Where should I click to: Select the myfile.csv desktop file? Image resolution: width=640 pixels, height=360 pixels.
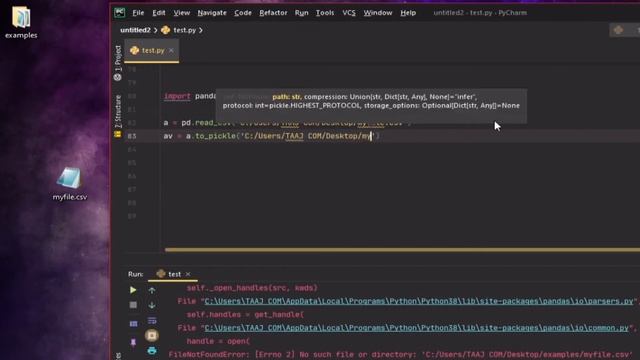click(69, 184)
